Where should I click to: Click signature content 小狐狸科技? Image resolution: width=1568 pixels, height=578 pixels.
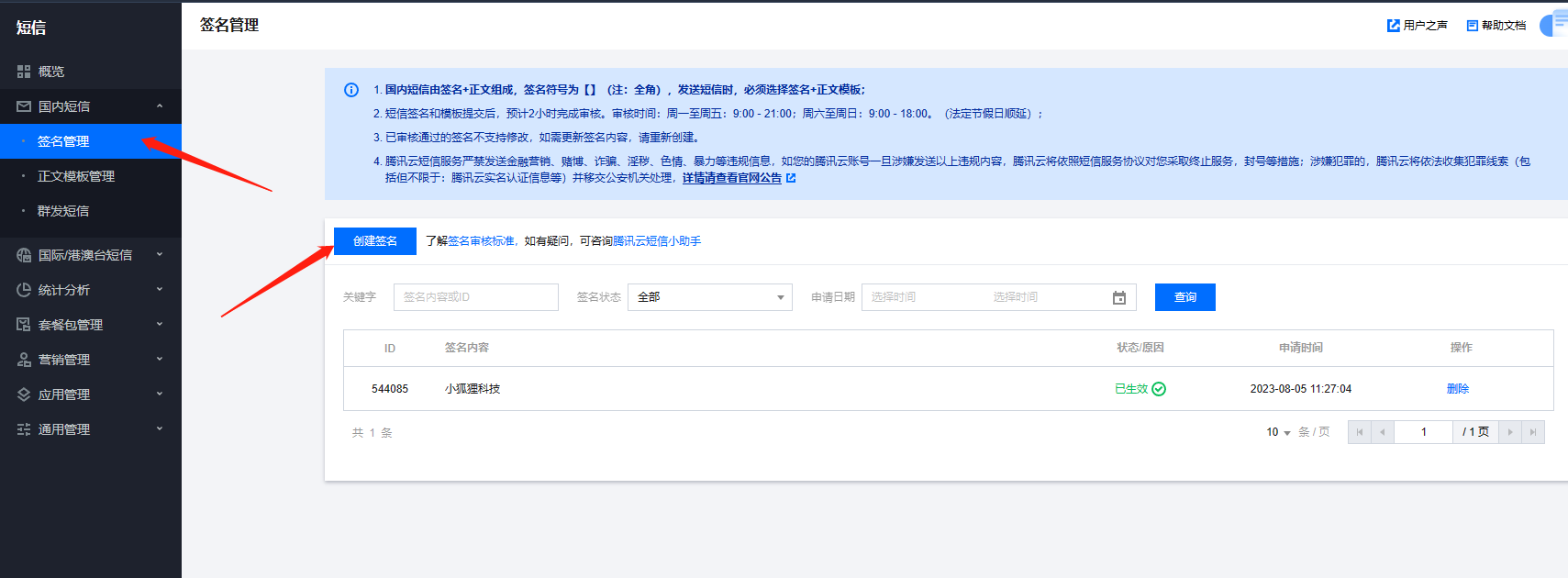pyautogui.click(x=473, y=389)
